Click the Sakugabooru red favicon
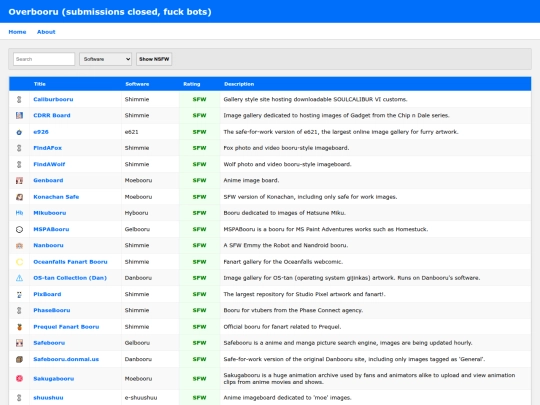This screenshot has height=405, width=540. point(19,378)
